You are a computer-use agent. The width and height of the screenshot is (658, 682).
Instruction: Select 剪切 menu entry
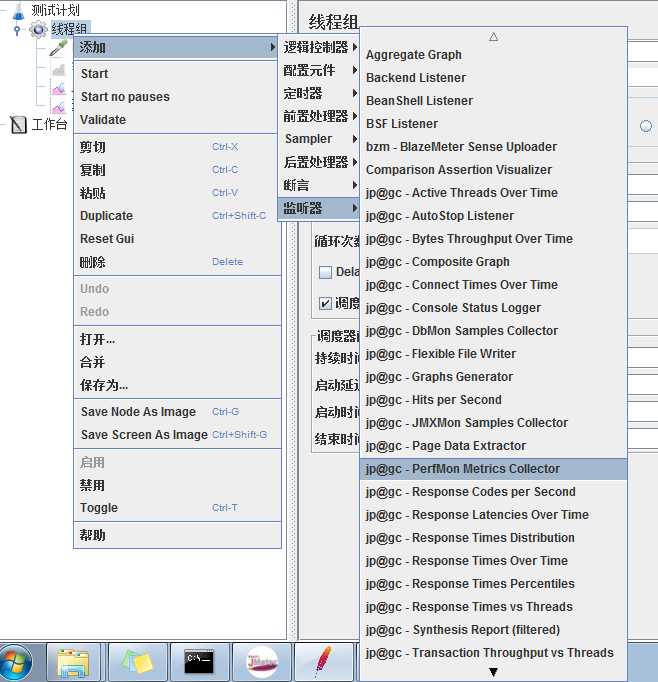(x=177, y=147)
